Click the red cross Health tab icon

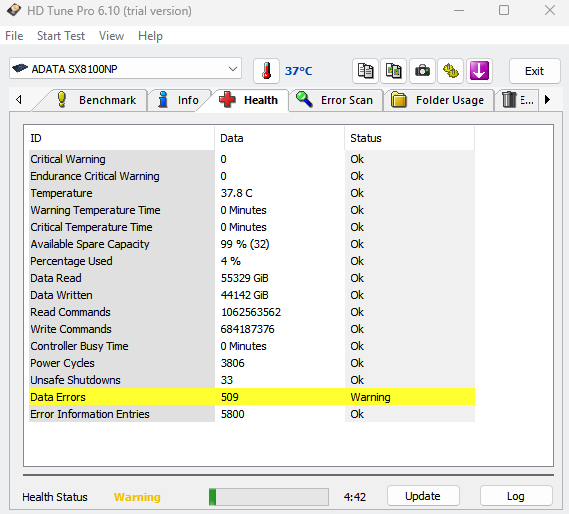point(227,99)
